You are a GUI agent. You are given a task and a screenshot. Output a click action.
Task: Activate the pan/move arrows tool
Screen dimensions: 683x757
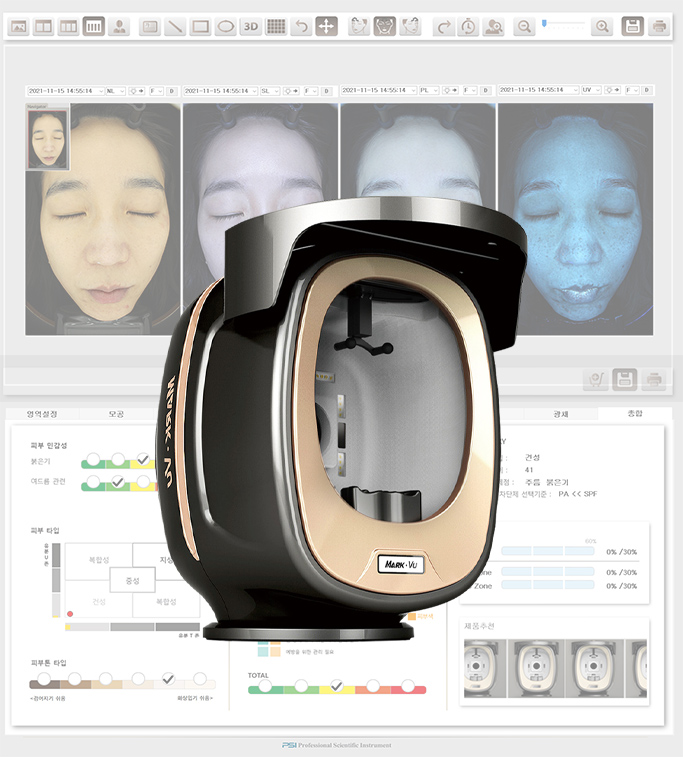[x=326, y=27]
